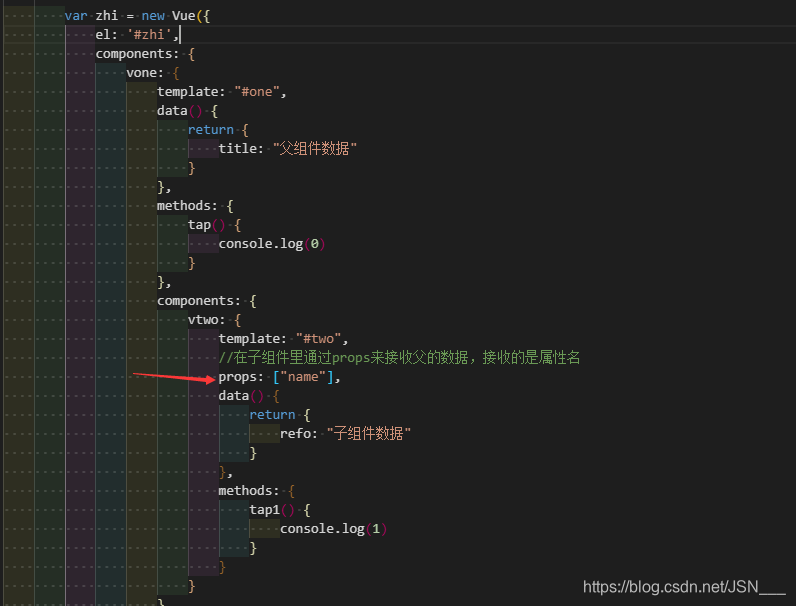
Task: Click the Vue constructor name
Action: coord(183,16)
